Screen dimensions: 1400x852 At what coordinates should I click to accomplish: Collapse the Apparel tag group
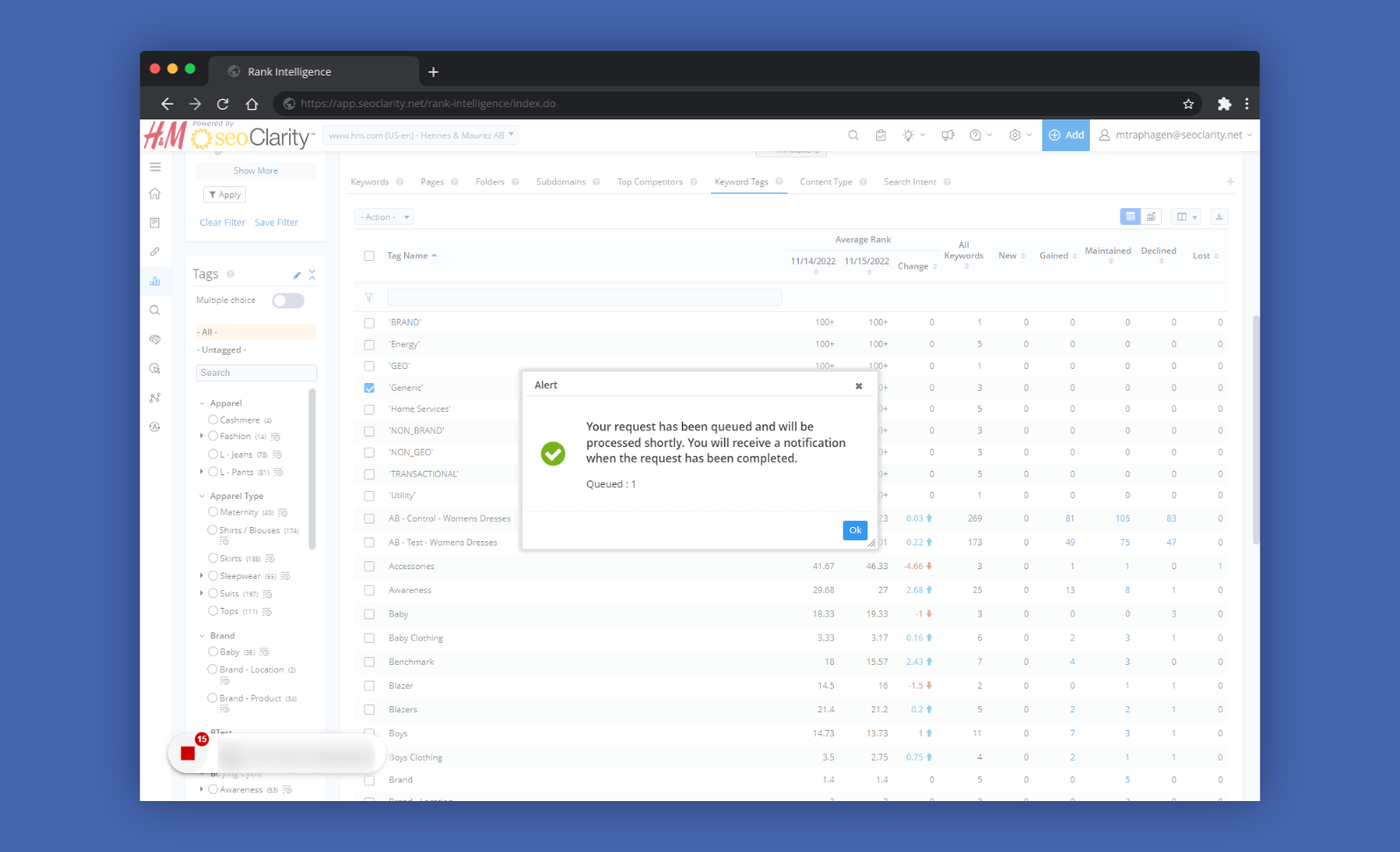click(202, 403)
